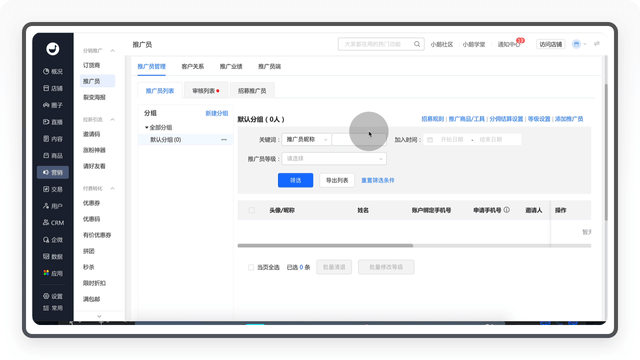The height and width of the screenshot is (360, 640).
Task: Open the 审核列表 sub-tab
Action: 206,91
